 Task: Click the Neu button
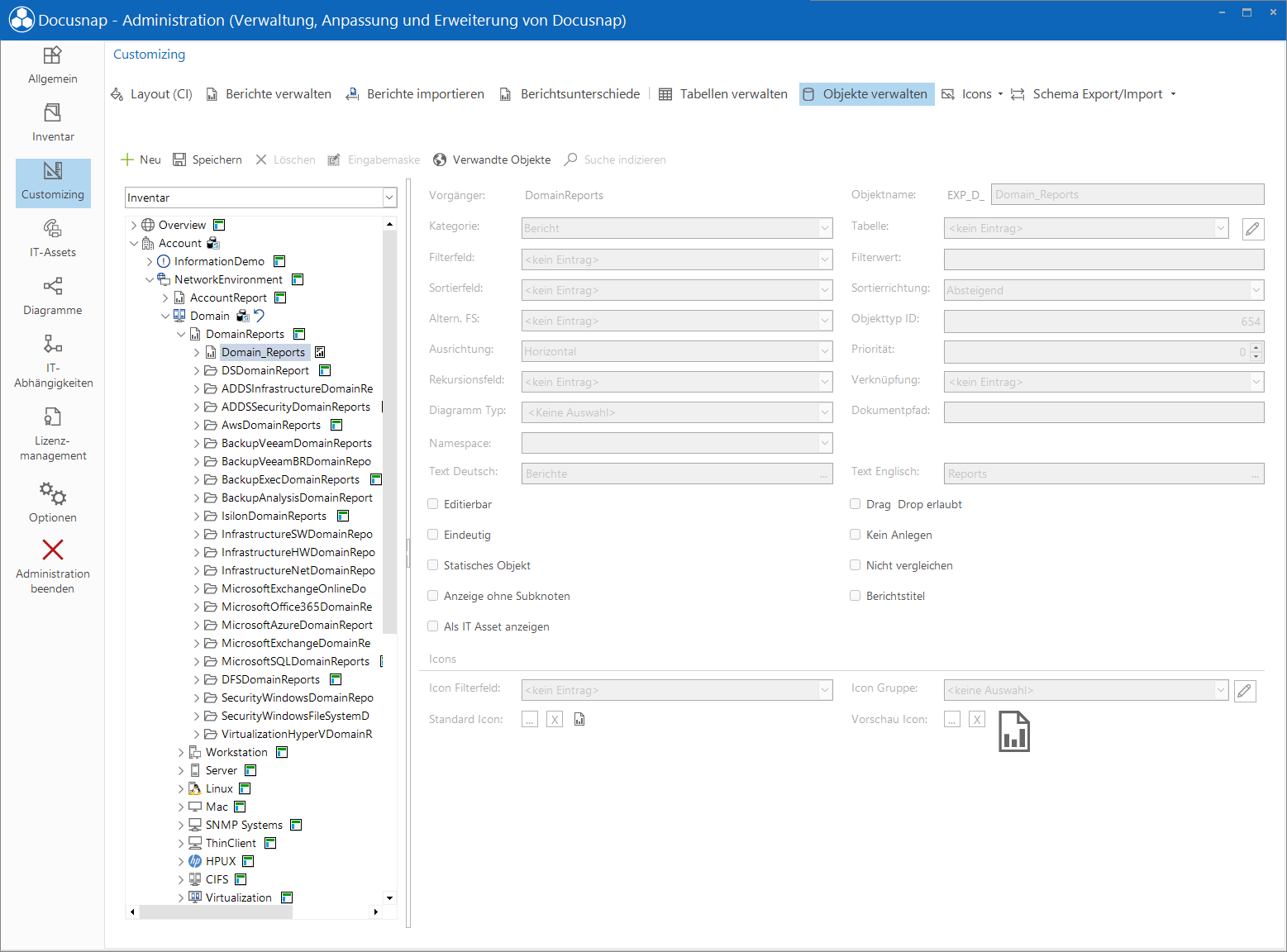141,159
